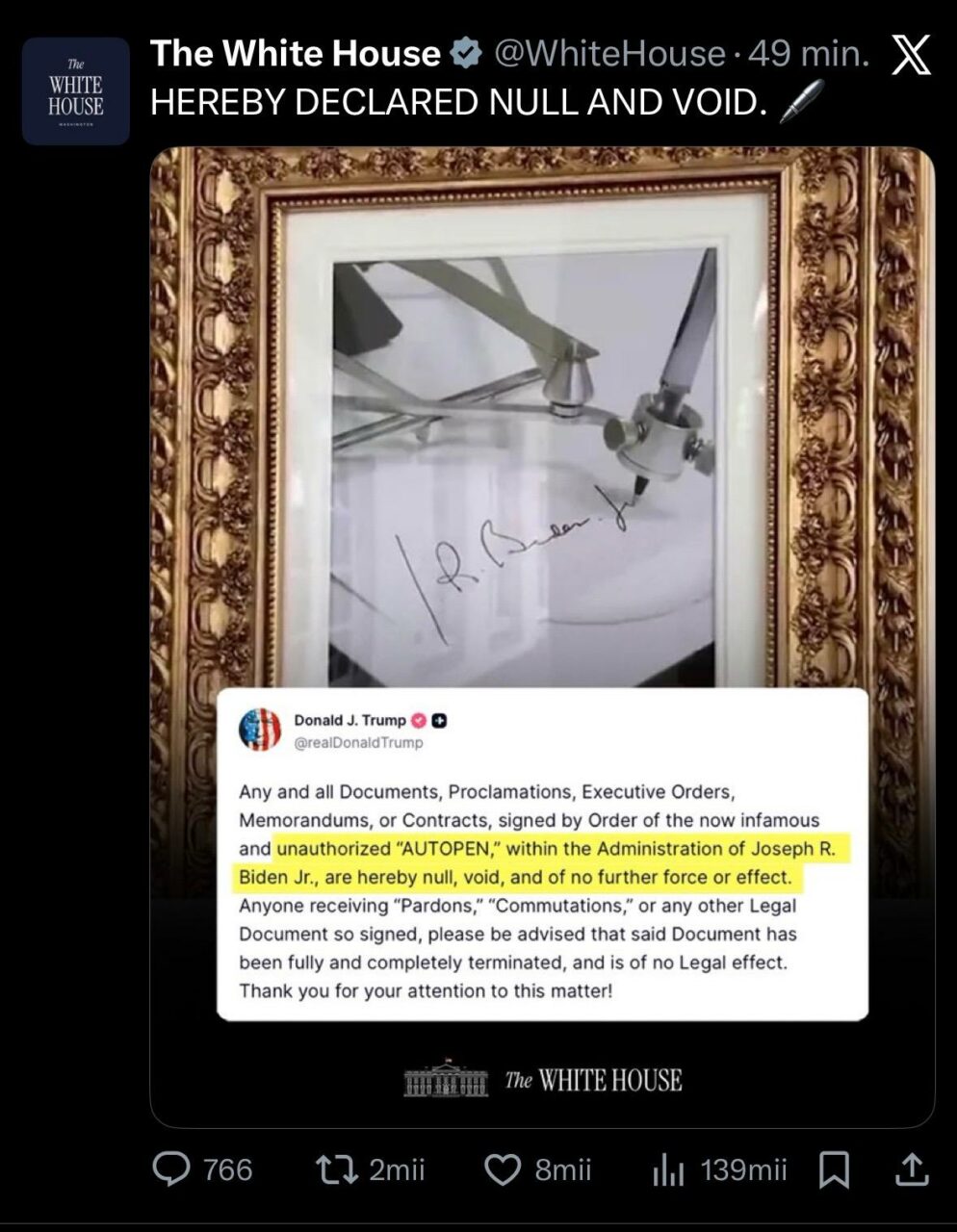The height and width of the screenshot is (1232, 957).
Task: Click the reply speech bubble icon
Action: 172,1169
